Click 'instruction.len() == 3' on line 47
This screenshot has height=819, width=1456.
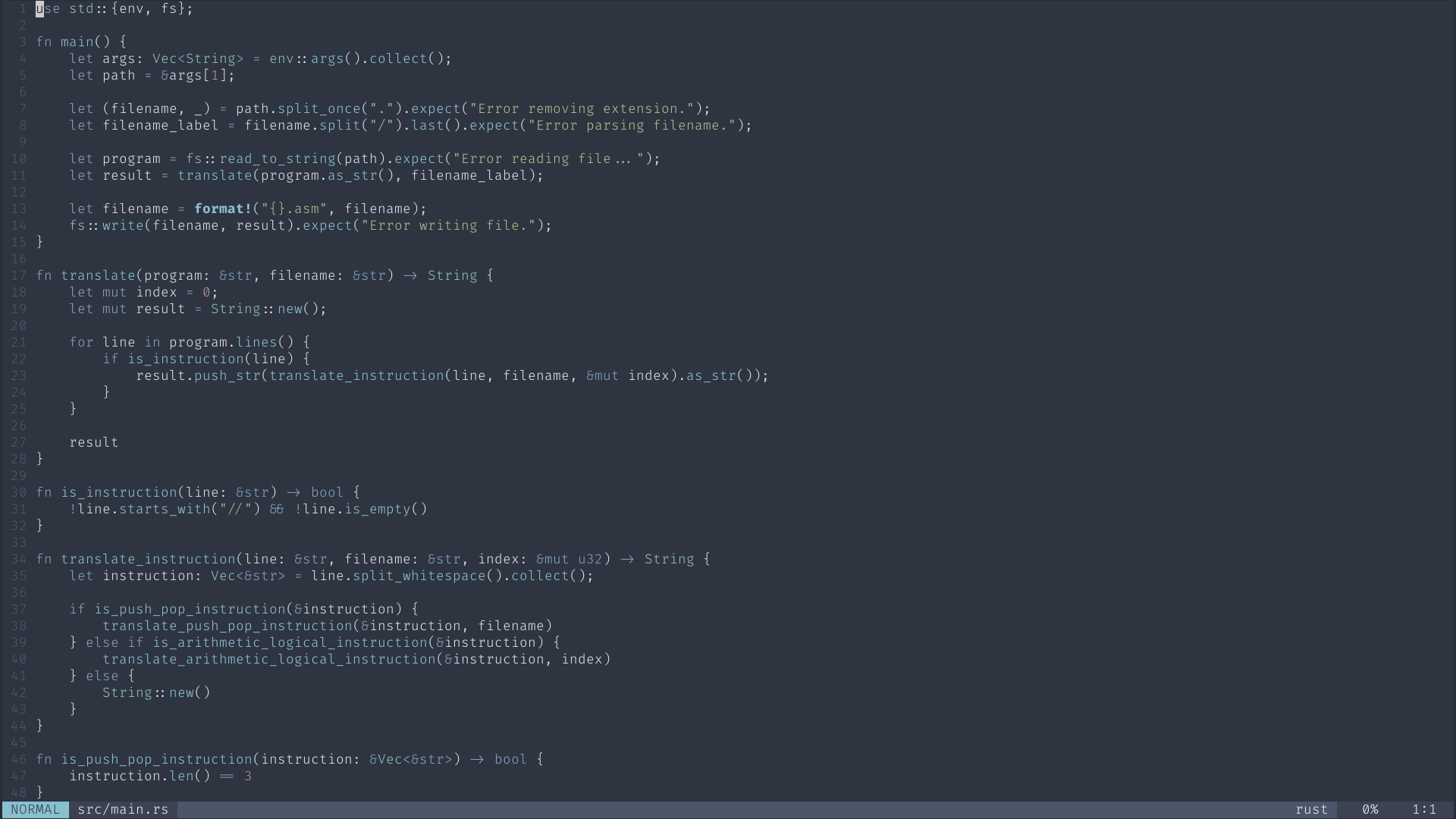click(x=161, y=776)
